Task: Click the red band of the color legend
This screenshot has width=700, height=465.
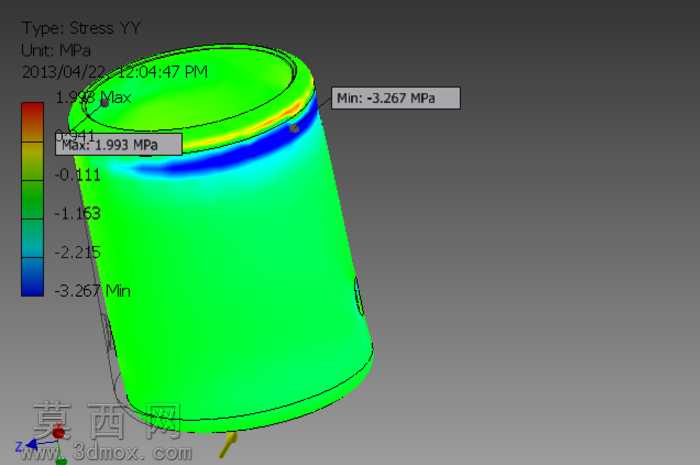Action: (x=33, y=122)
